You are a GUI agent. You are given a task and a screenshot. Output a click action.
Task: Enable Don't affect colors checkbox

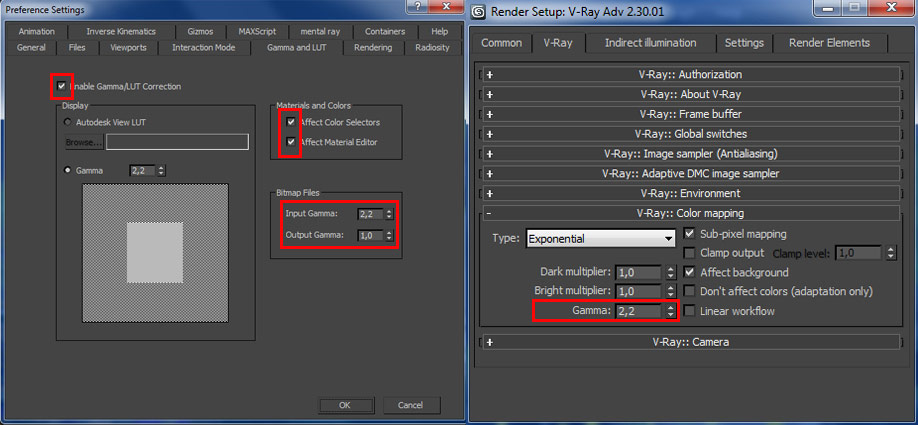(690, 291)
